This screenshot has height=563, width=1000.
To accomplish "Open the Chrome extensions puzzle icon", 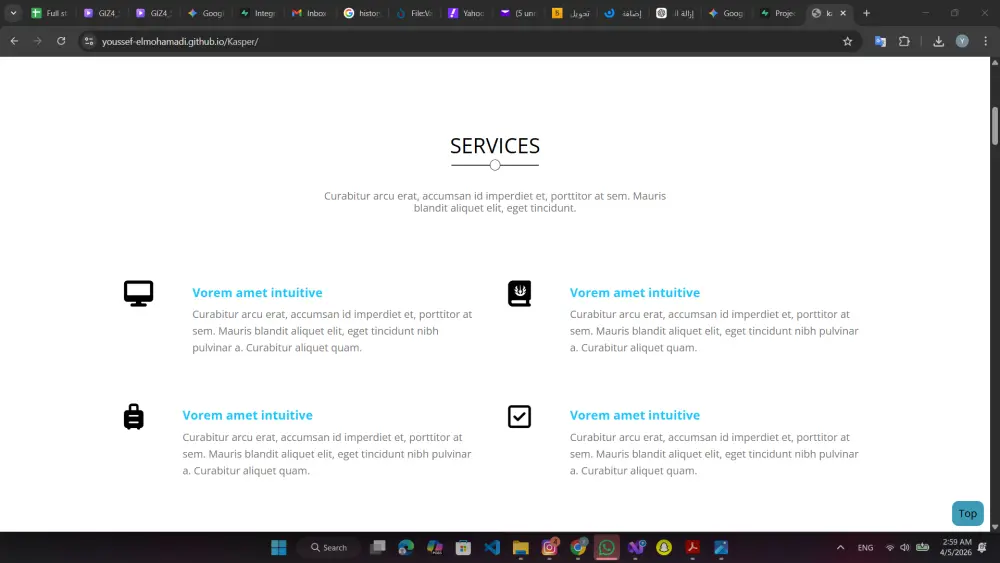I will pos(904,41).
